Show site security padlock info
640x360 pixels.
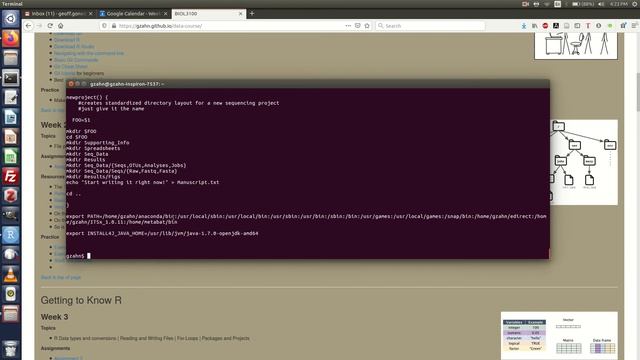point(113,26)
